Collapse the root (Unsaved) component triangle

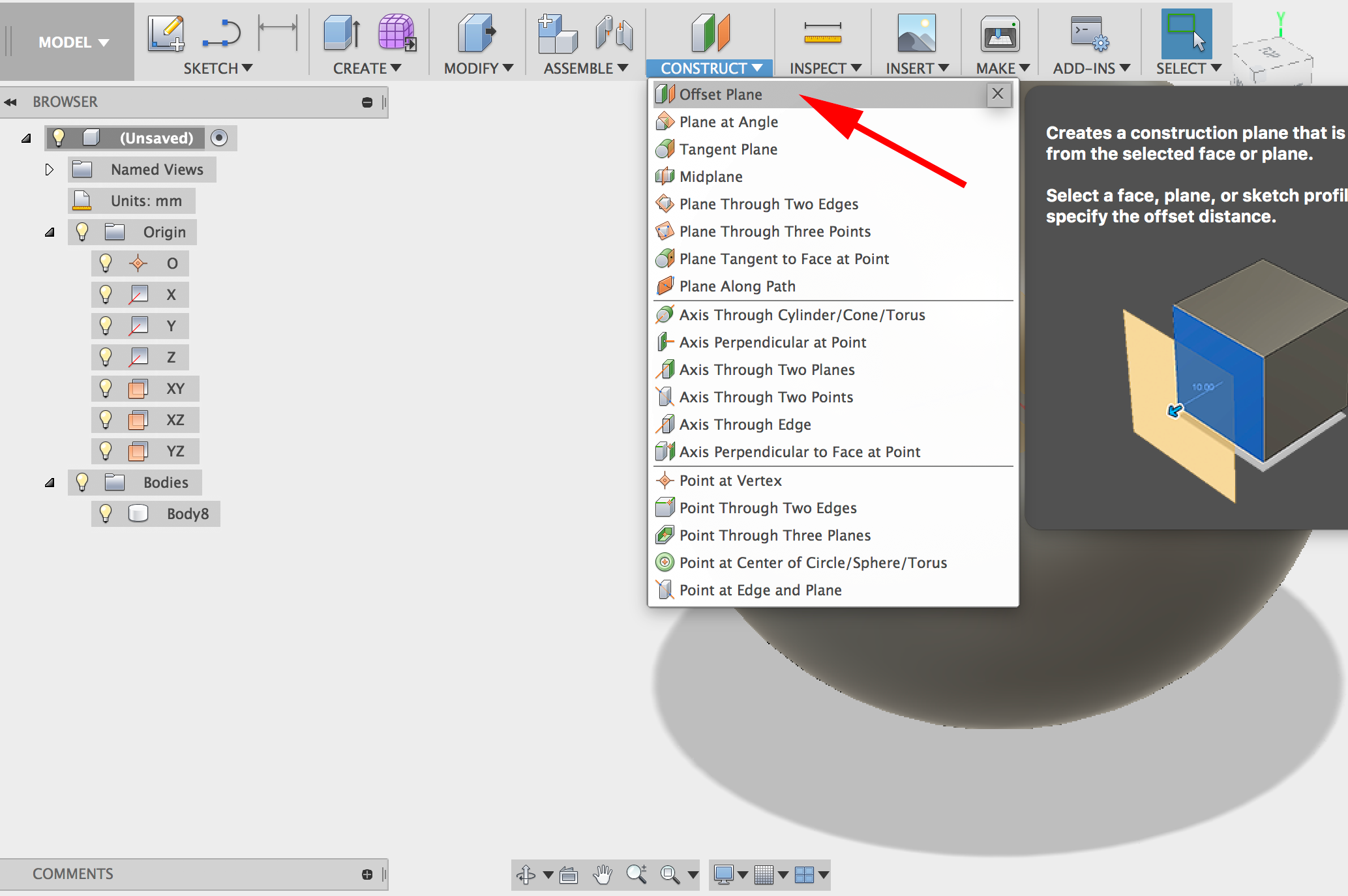click(26, 138)
